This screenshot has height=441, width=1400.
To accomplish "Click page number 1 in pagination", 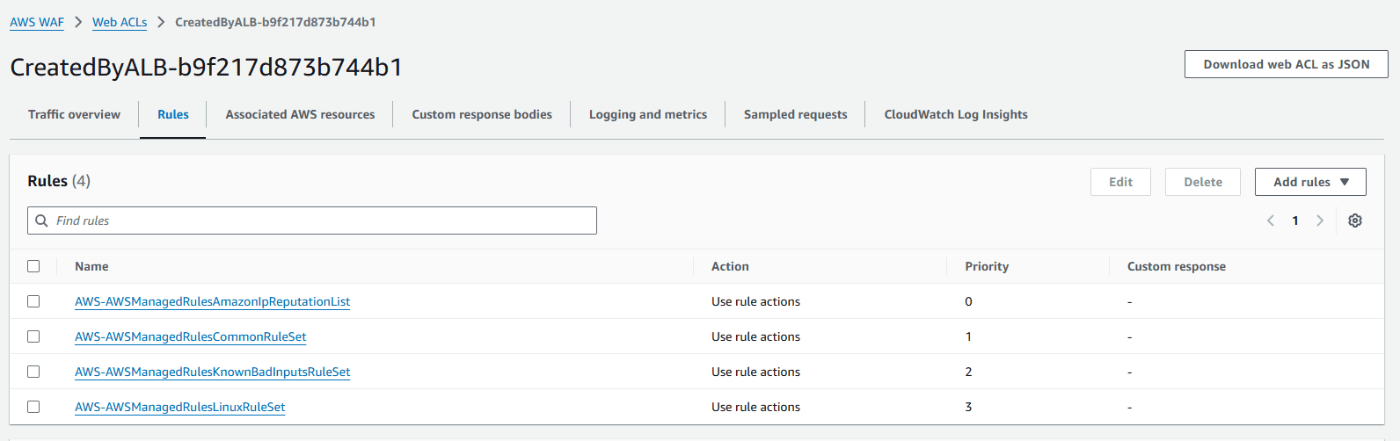I will click(1295, 221).
